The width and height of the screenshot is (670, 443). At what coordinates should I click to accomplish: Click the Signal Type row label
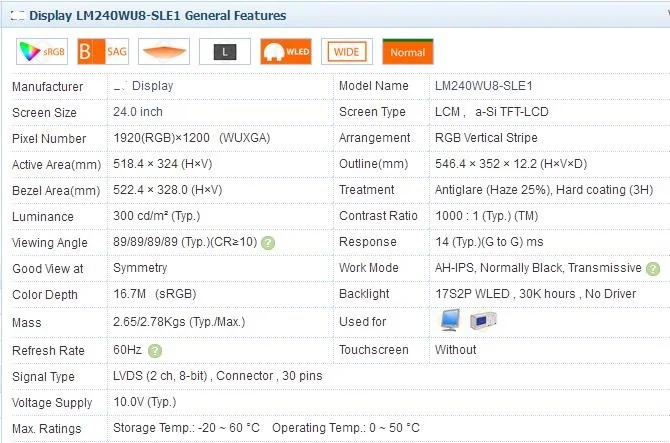(x=43, y=377)
